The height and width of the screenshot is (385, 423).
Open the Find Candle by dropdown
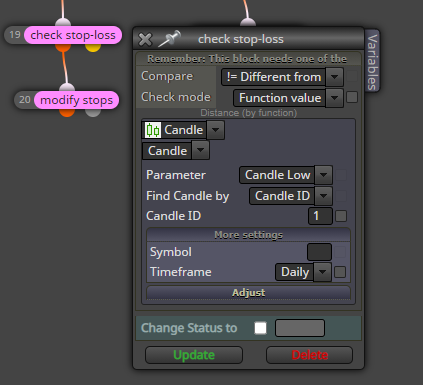pos(291,196)
